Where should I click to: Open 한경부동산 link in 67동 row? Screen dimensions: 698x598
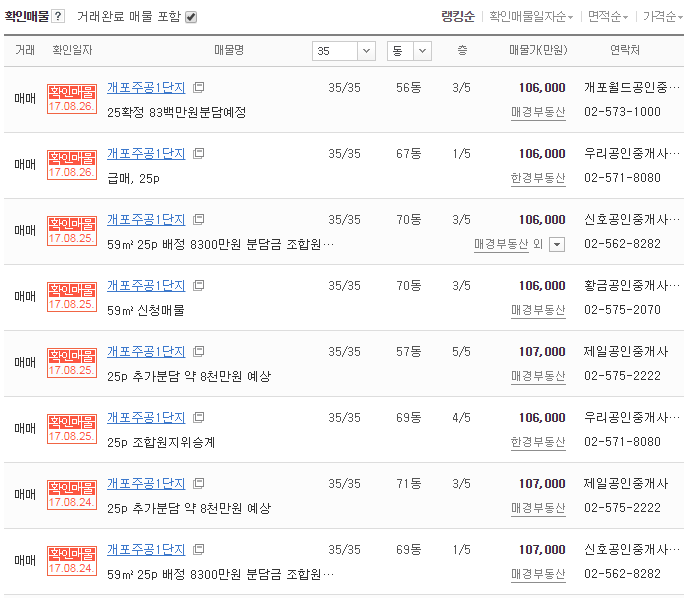pos(538,178)
